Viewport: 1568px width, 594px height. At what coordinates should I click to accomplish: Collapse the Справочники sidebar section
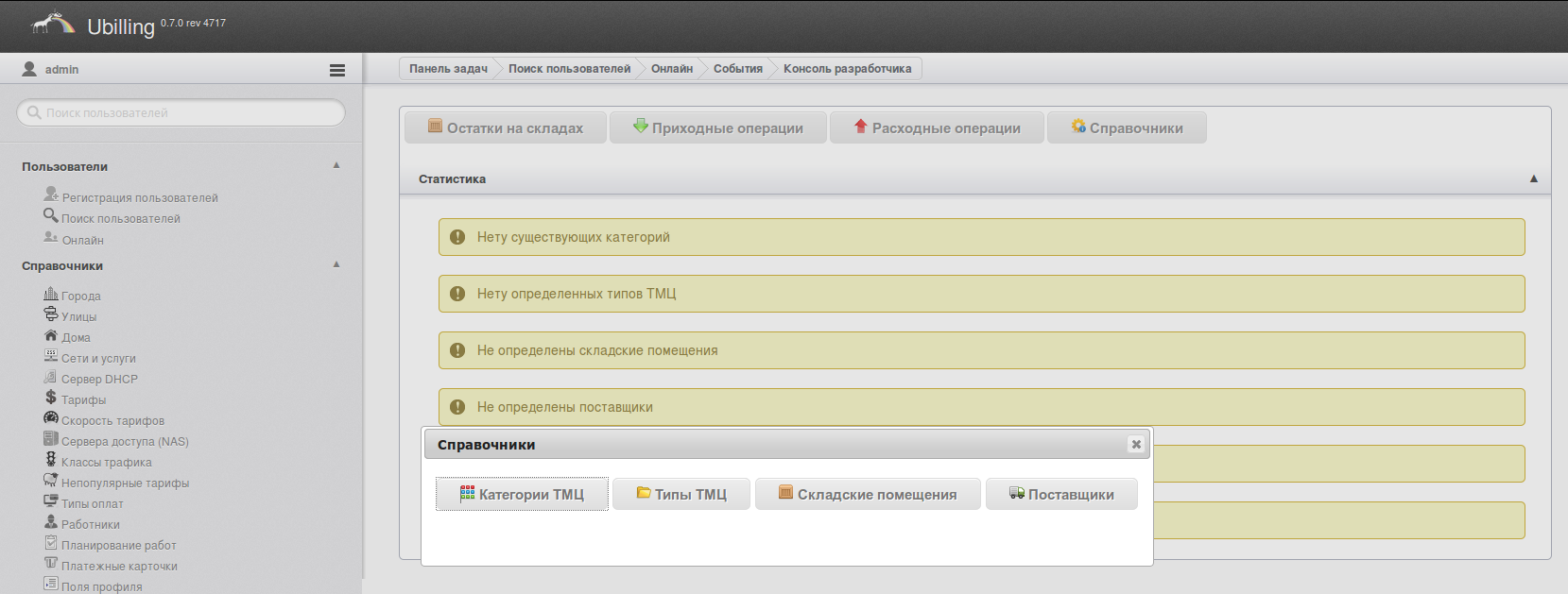[336, 264]
